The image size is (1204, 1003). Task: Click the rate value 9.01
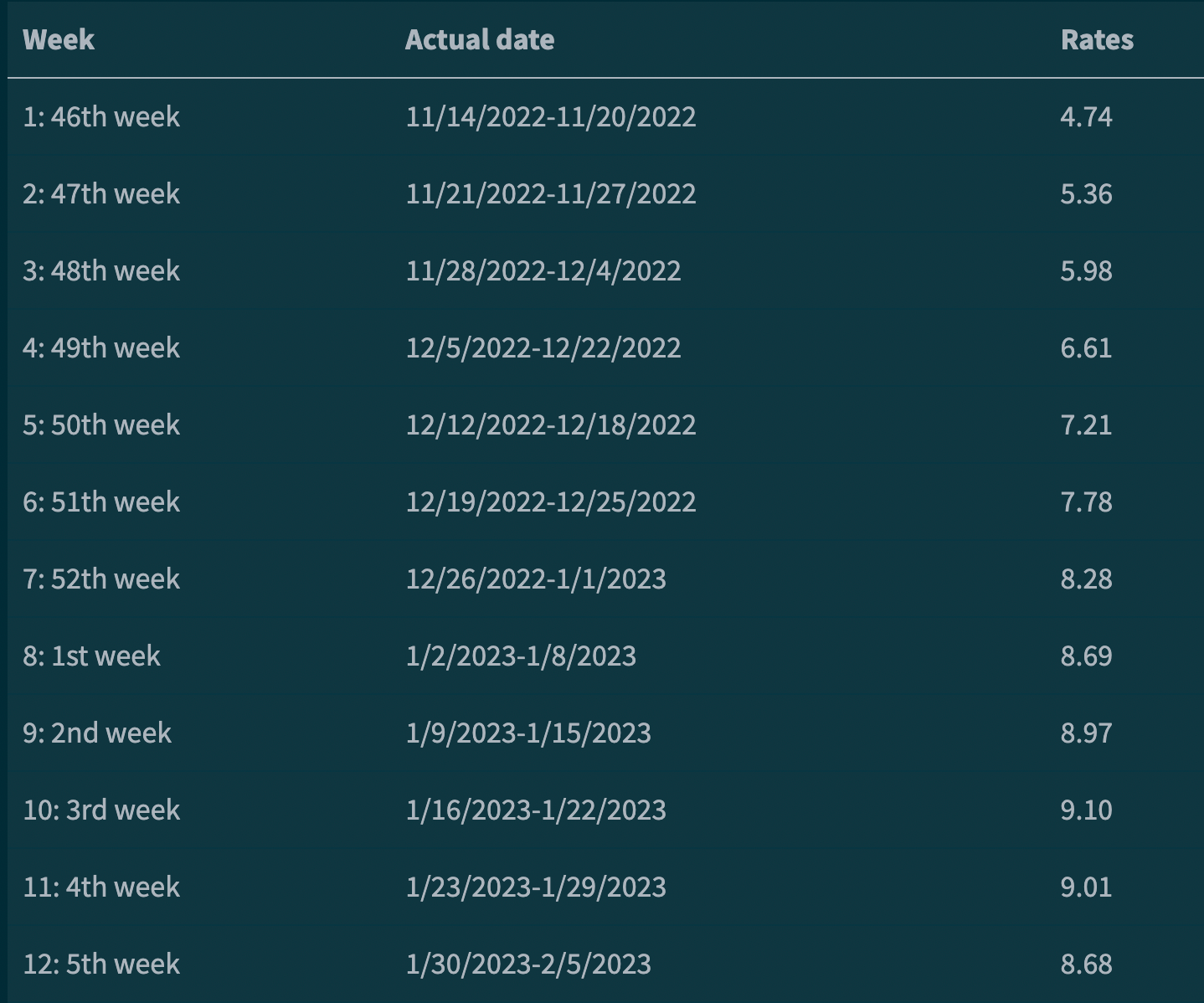1086,887
